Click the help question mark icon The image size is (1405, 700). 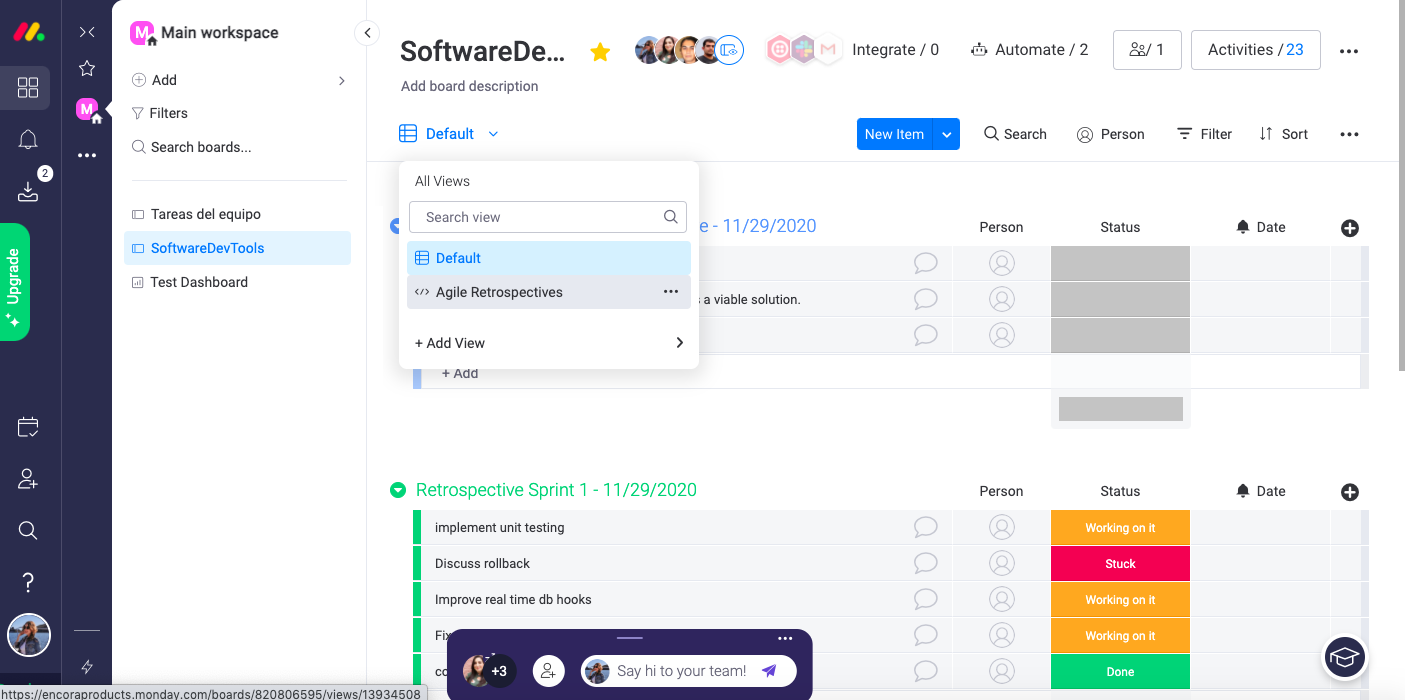pos(28,582)
